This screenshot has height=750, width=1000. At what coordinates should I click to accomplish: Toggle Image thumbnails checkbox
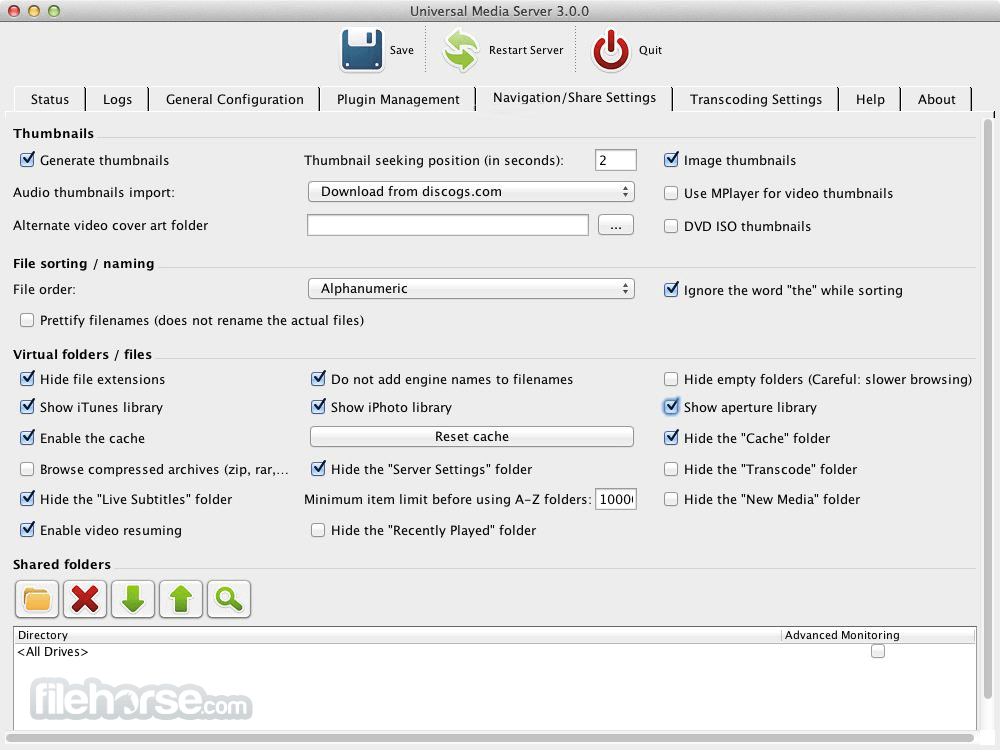tap(671, 159)
